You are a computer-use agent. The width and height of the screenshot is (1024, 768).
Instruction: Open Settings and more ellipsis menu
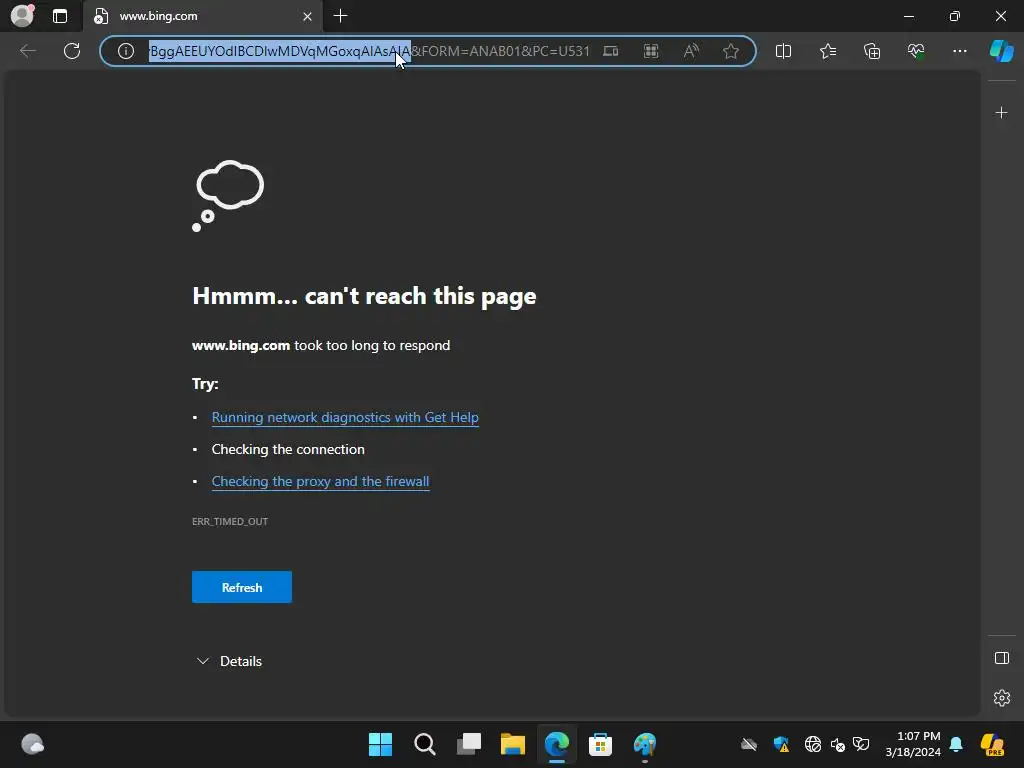[x=959, y=51]
